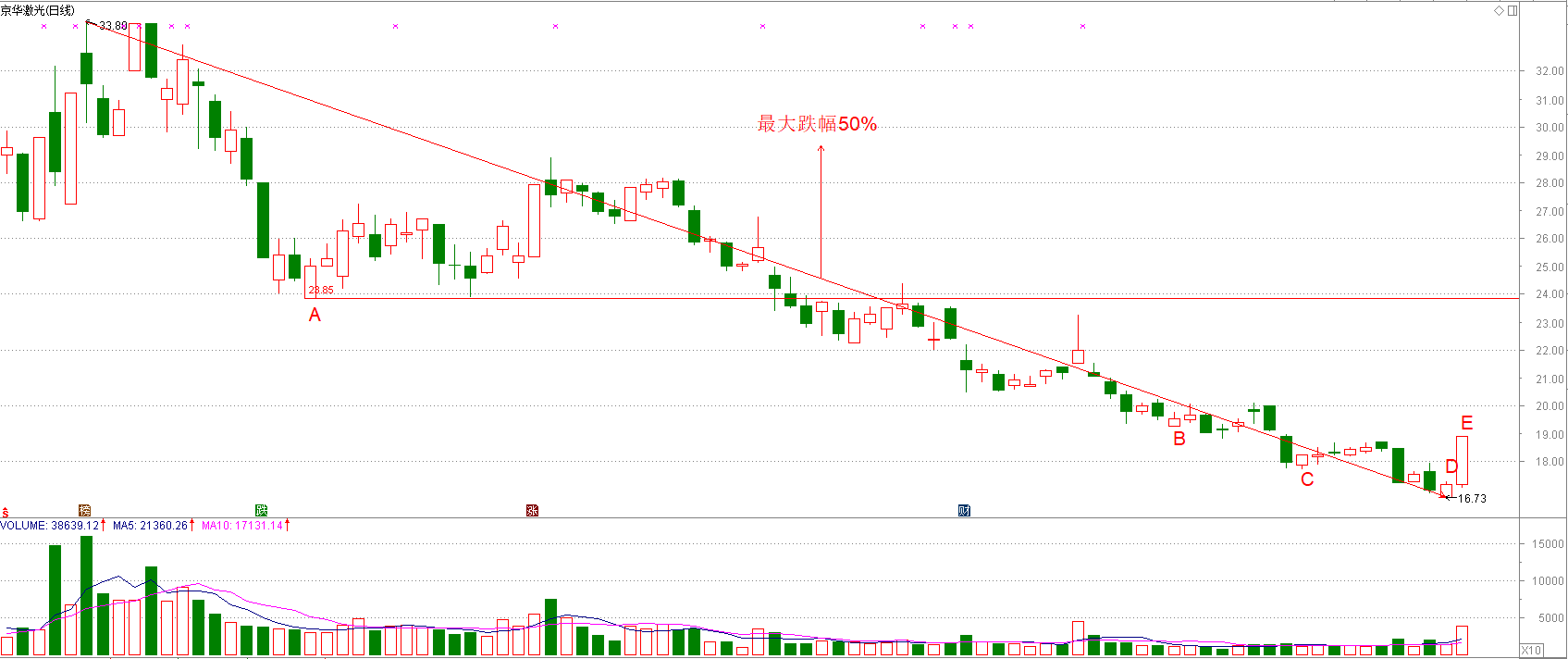Click the red letter C annotation
1568x659 pixels.
point(1307,479)
